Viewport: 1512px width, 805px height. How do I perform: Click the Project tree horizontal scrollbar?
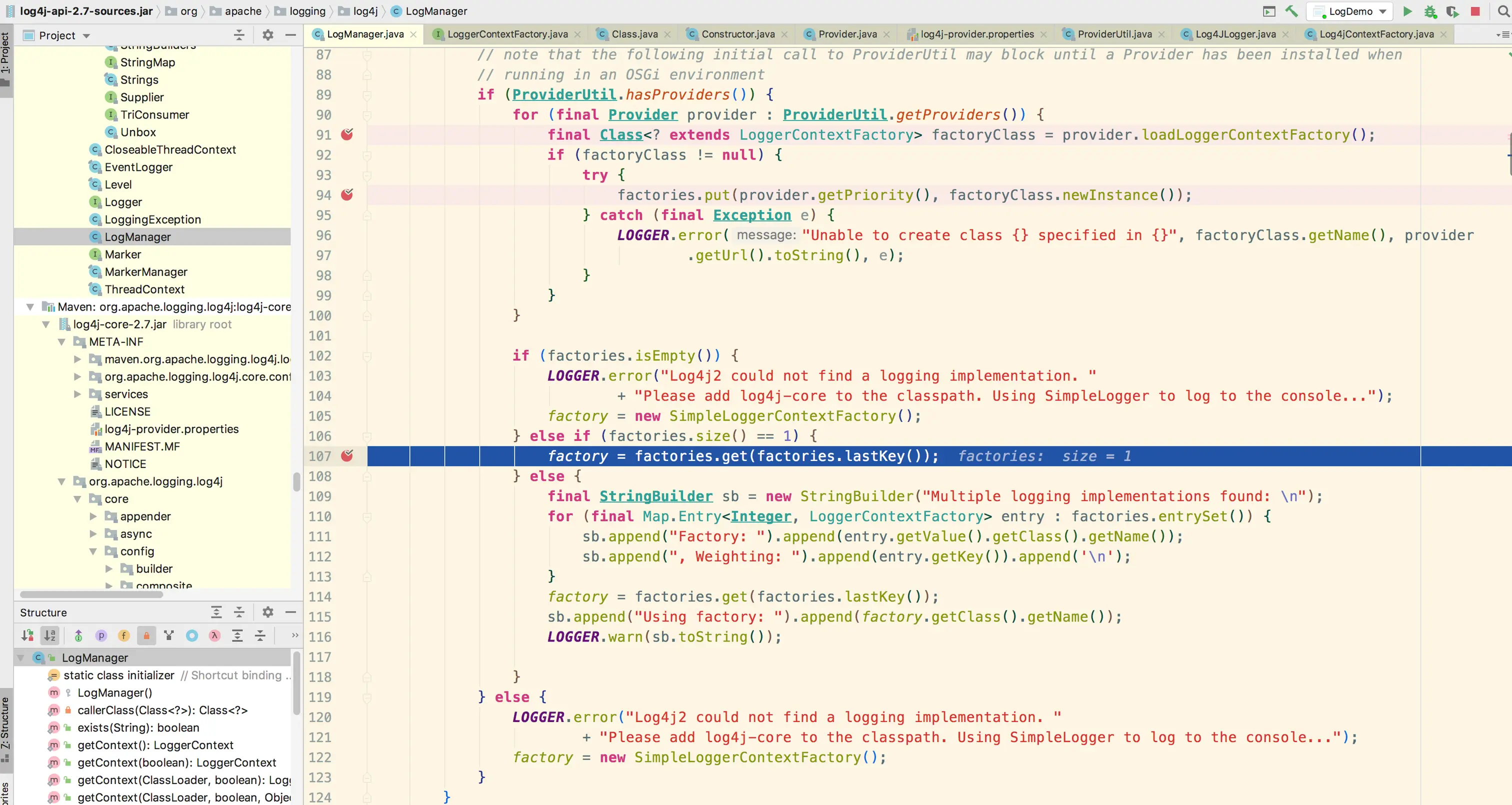[91, 594]
